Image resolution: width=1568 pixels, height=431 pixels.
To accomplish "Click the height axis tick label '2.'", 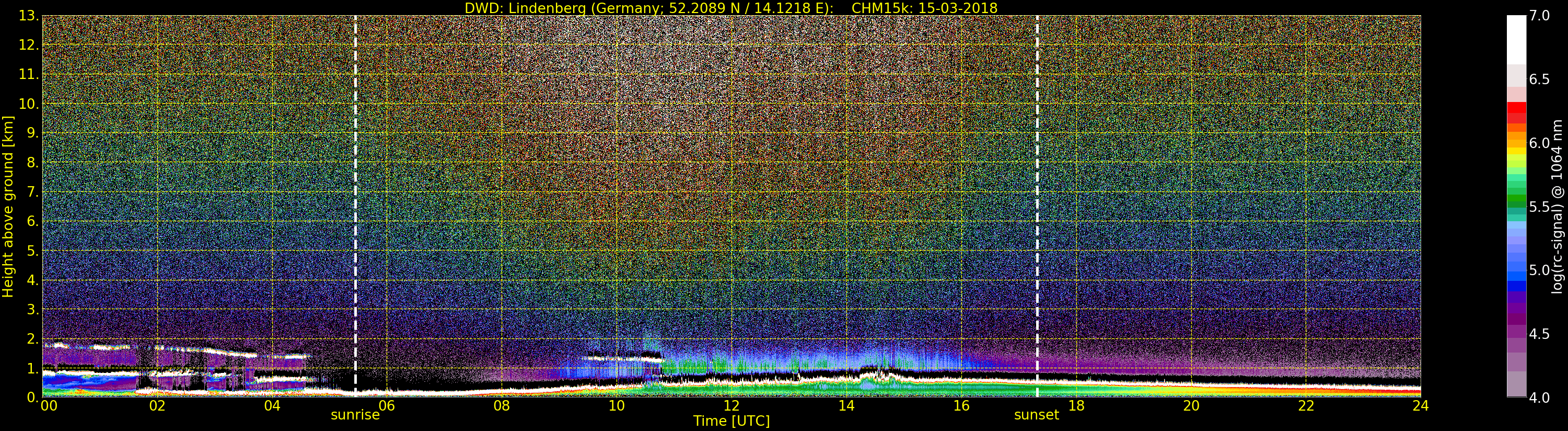I will [x=33, y=338].
